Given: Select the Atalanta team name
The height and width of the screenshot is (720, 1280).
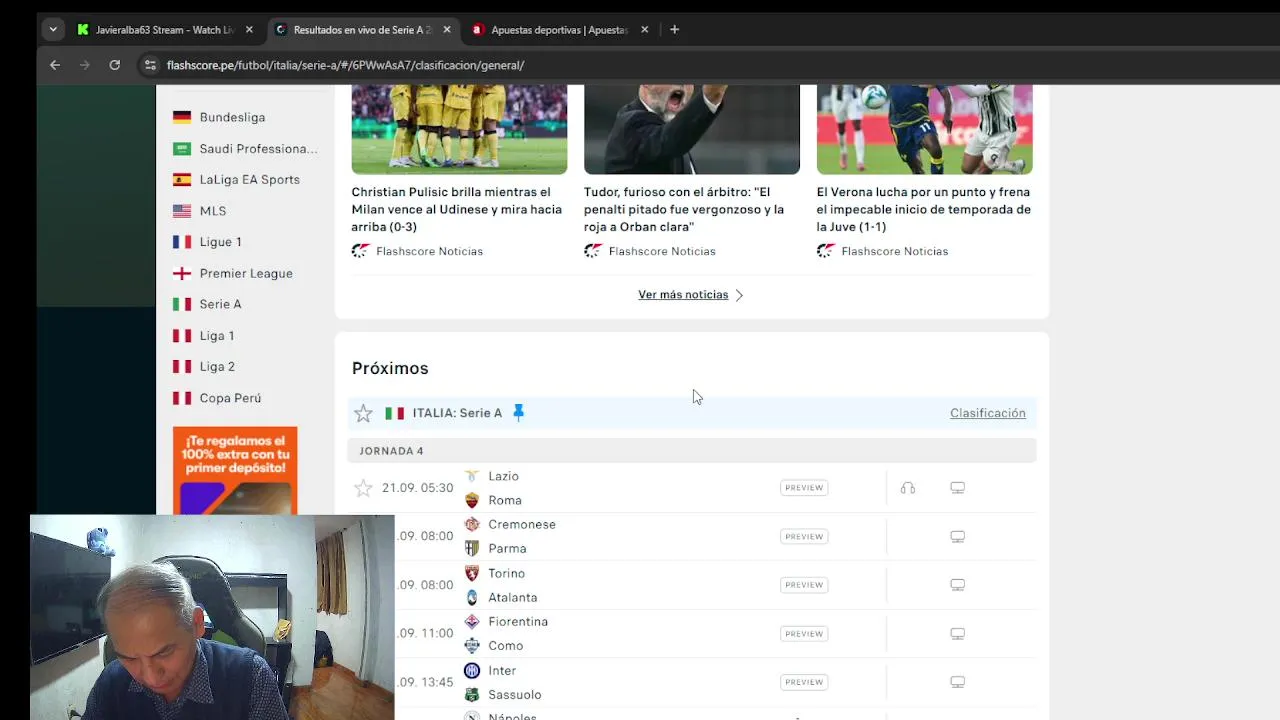Looking at the screenshot, I should 513,597.
